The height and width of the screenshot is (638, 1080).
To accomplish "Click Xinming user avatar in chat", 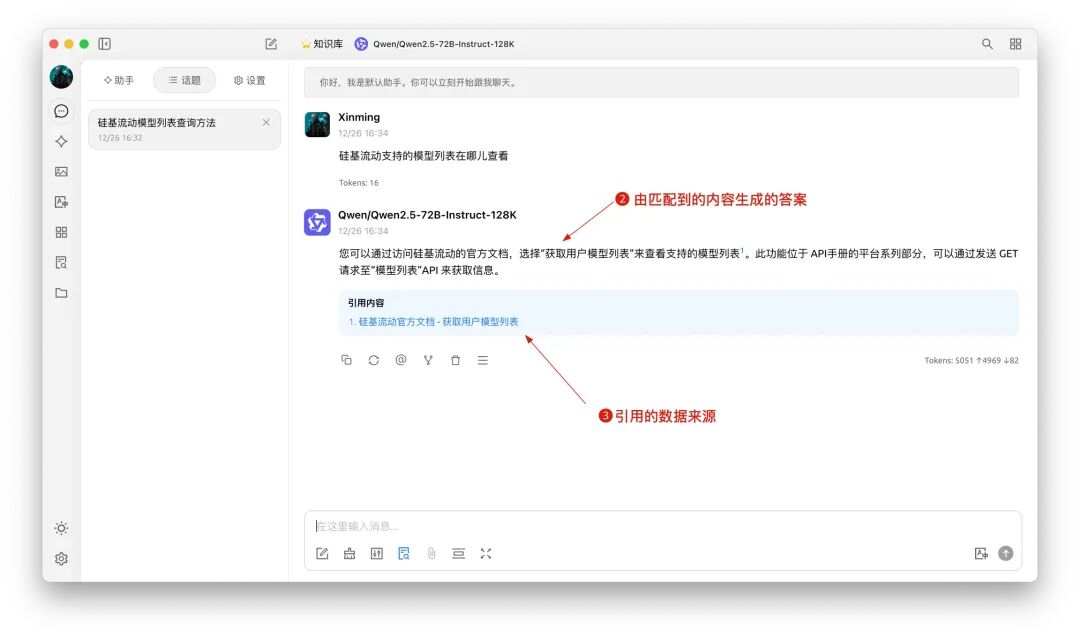I will (318, 125).
